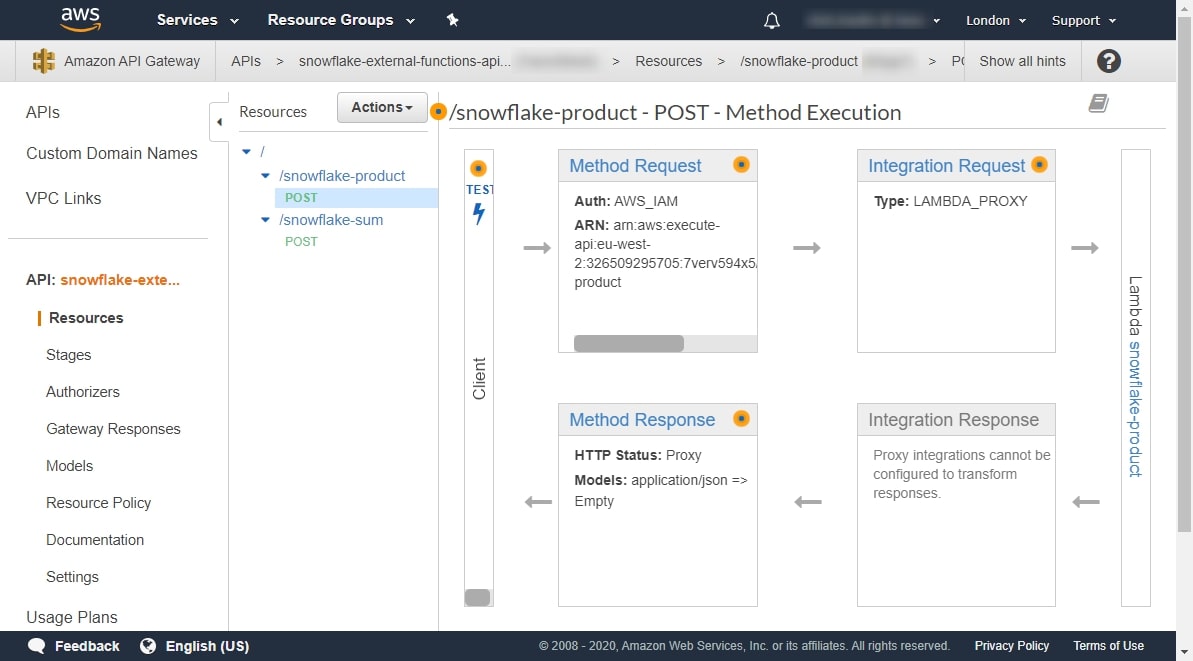Click the page vertical scrollbar
The width and height of the screenshot is (1193, 661).
1185,274
